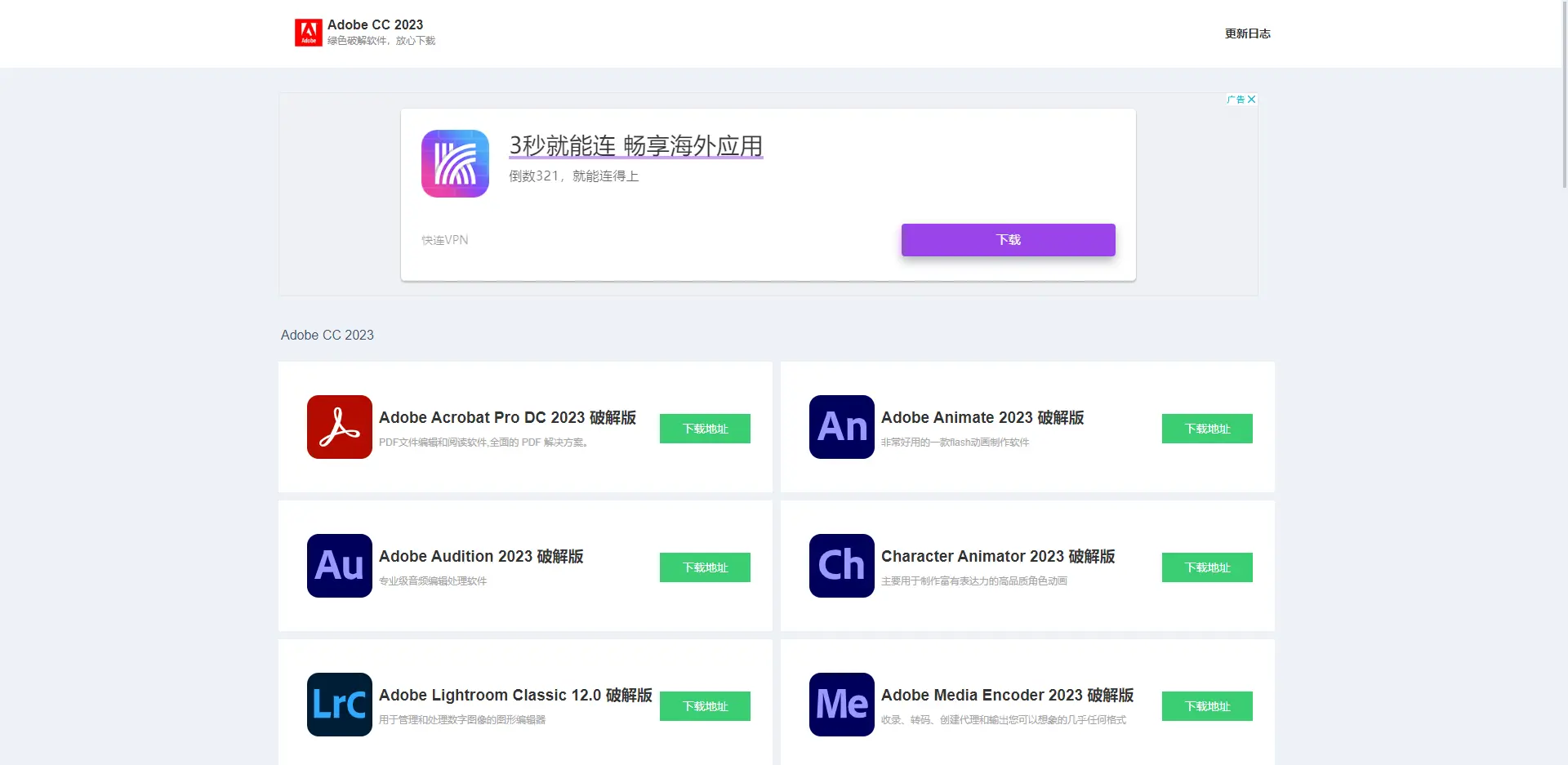This screenshot has width=1568, height=765.
Task: Click the Adobe Audition Au icon
Action: click(340, 566)
